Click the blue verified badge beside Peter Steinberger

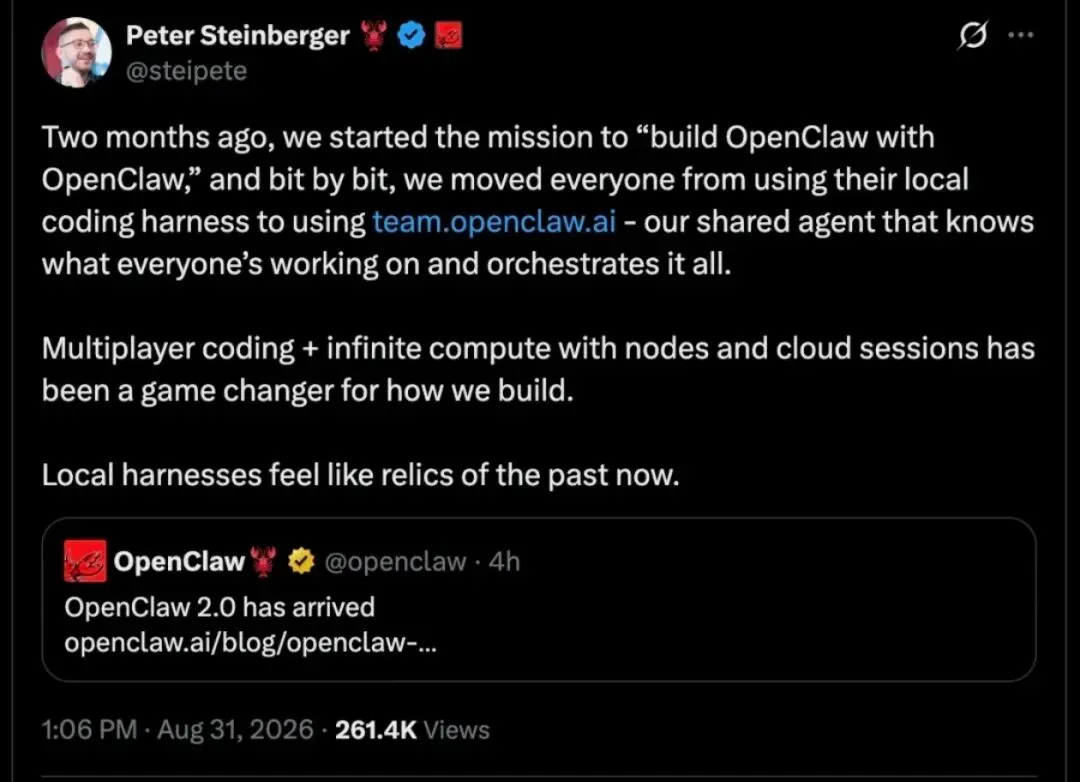(x=412, y=35)
